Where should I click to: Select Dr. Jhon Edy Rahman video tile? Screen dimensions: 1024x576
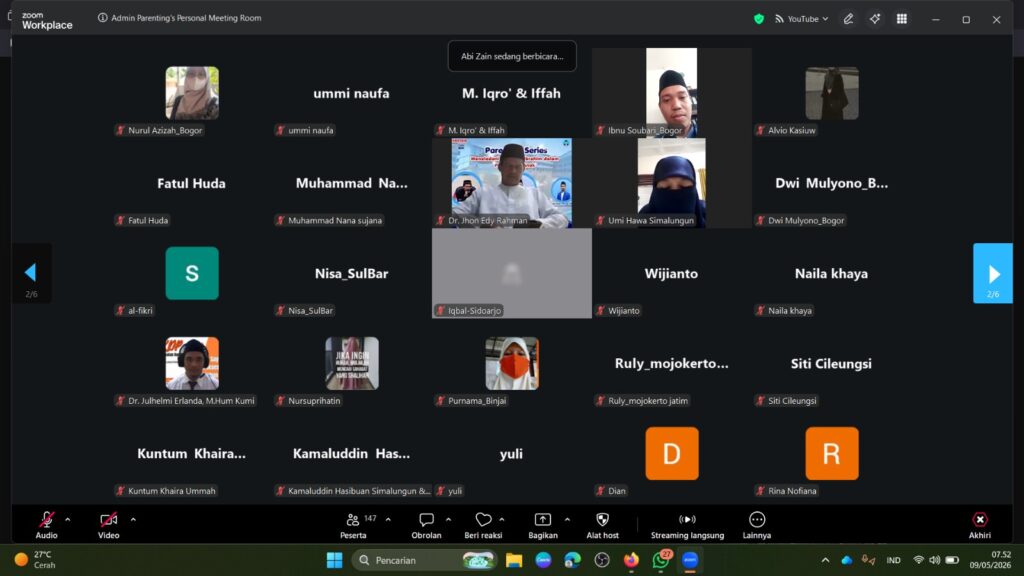point(511,183)
